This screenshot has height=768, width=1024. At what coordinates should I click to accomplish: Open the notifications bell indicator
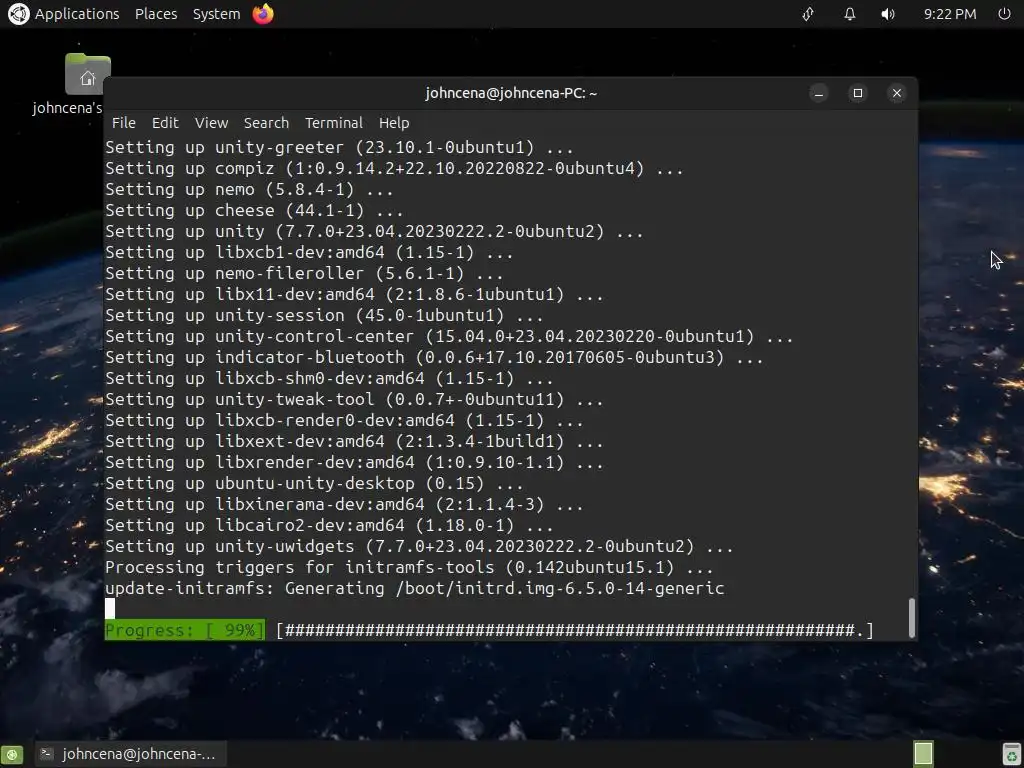coord(850,14)
